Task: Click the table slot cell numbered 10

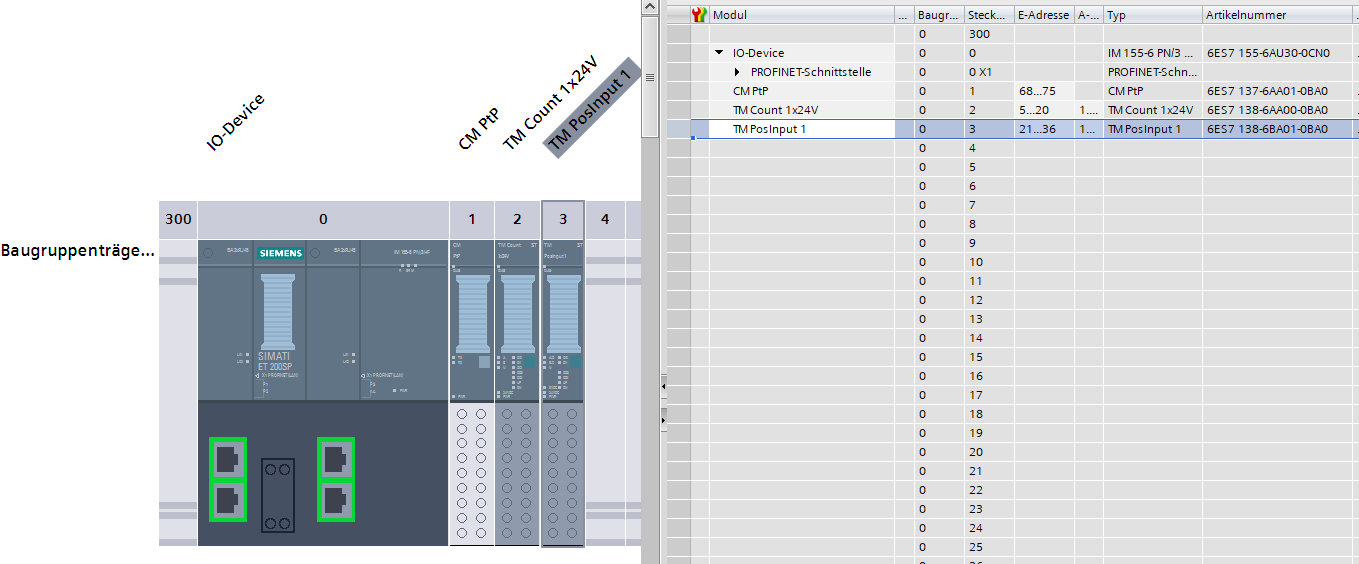Action: pyautogui.click(x=988, y=262)
